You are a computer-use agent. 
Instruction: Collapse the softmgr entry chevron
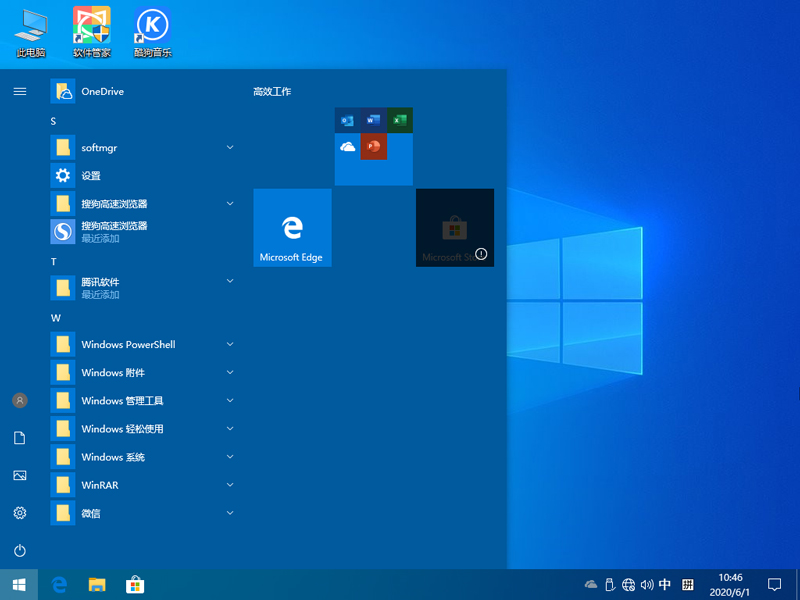230,148
